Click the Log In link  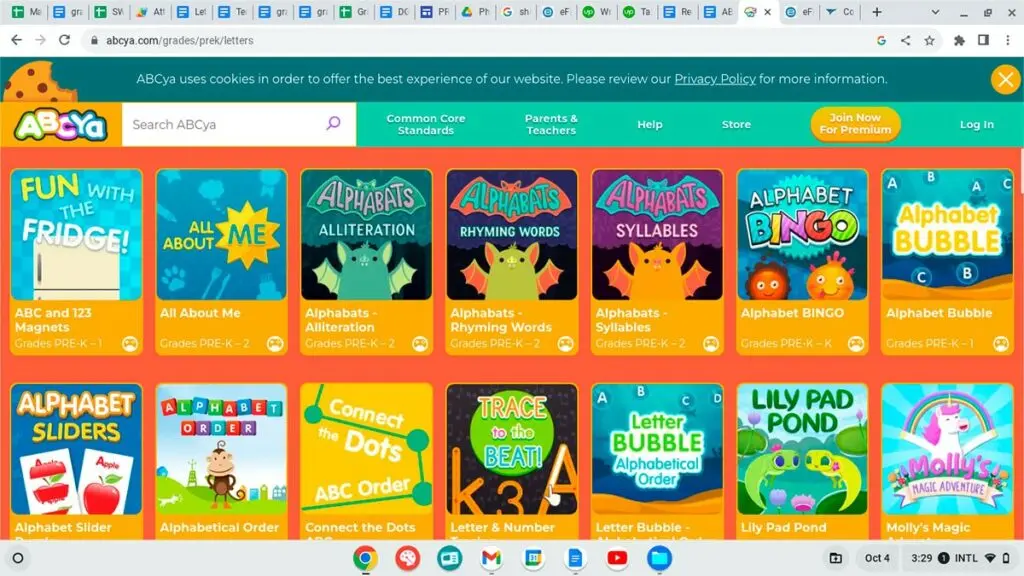976,124
